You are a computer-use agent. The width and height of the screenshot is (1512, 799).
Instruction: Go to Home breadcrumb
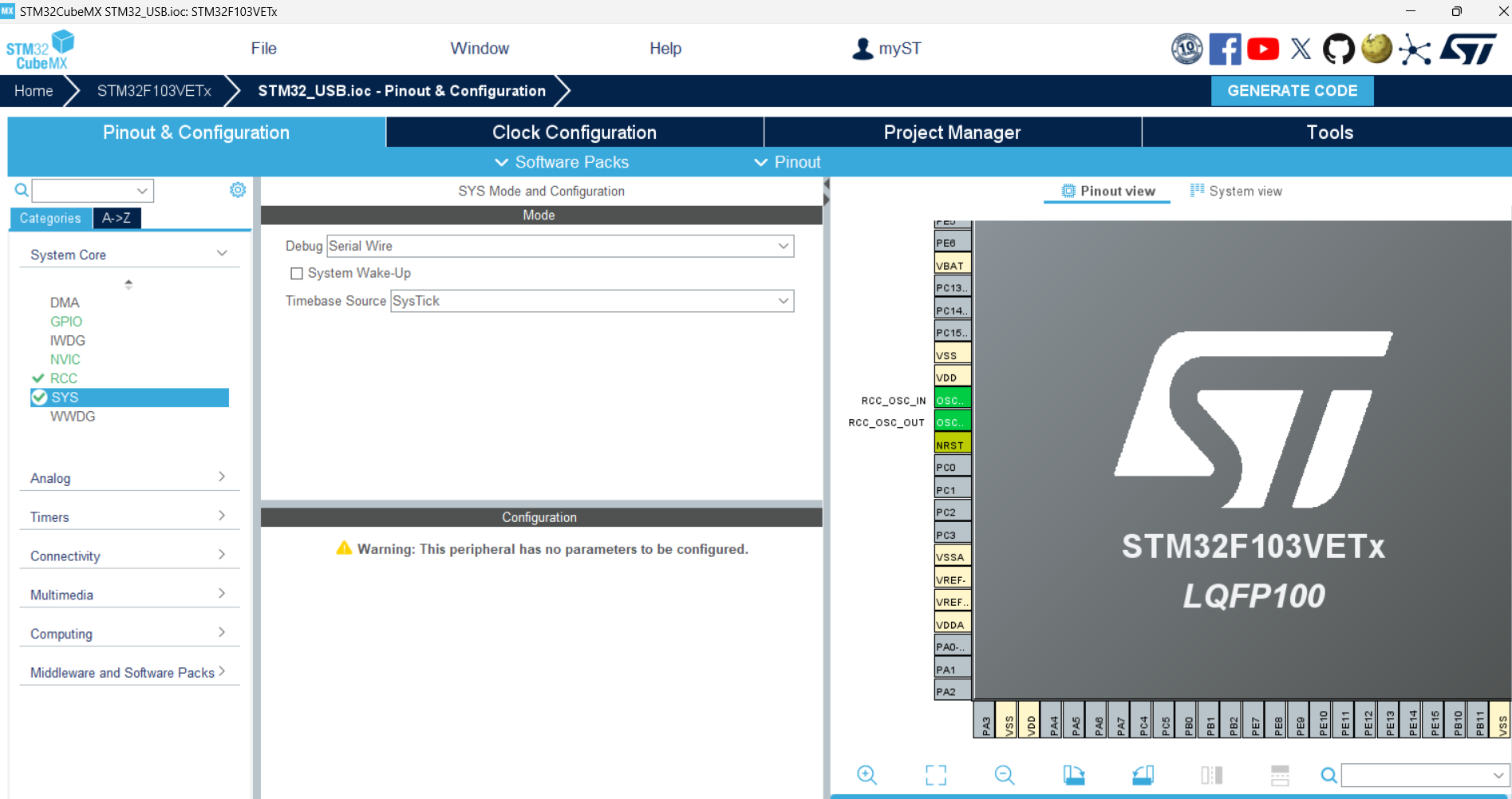click(x=34, y=91)
